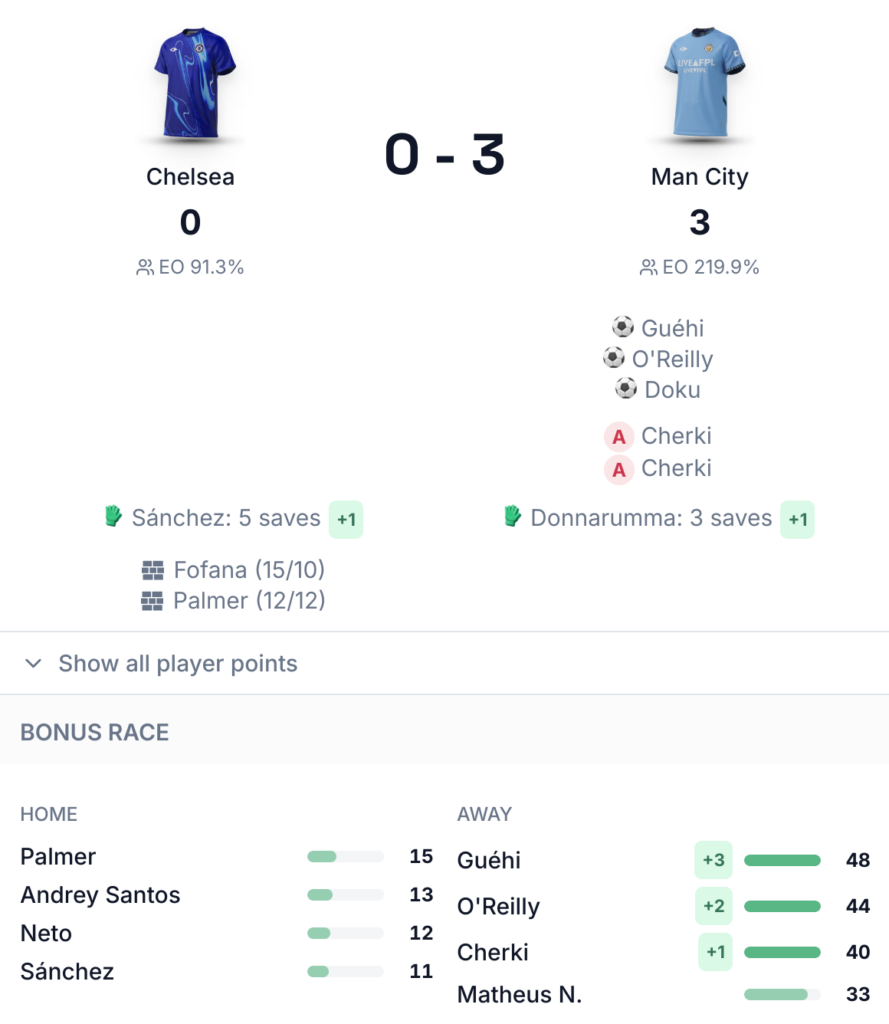This screenshot has height=1024, width=889.
Task: Click Palmer's bonus progress bar
Action: tap(345, 857)
